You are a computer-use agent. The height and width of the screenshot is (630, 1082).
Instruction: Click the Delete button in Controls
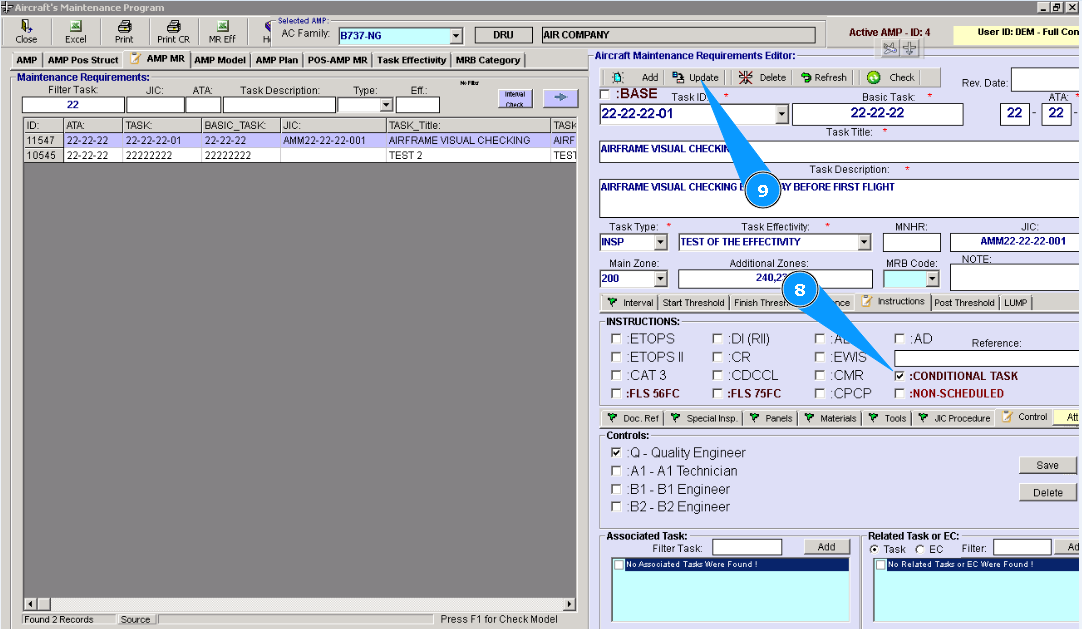click(x=1047, y=493)
